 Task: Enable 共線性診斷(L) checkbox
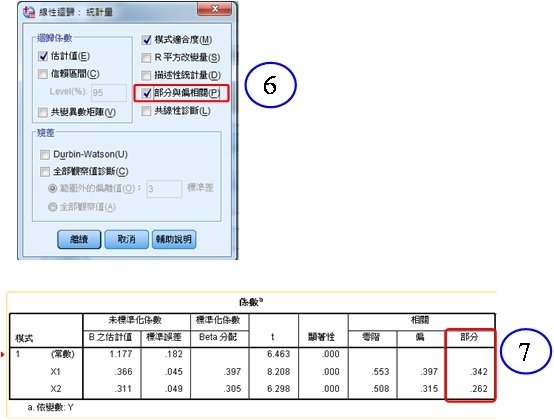pos(146,111)
